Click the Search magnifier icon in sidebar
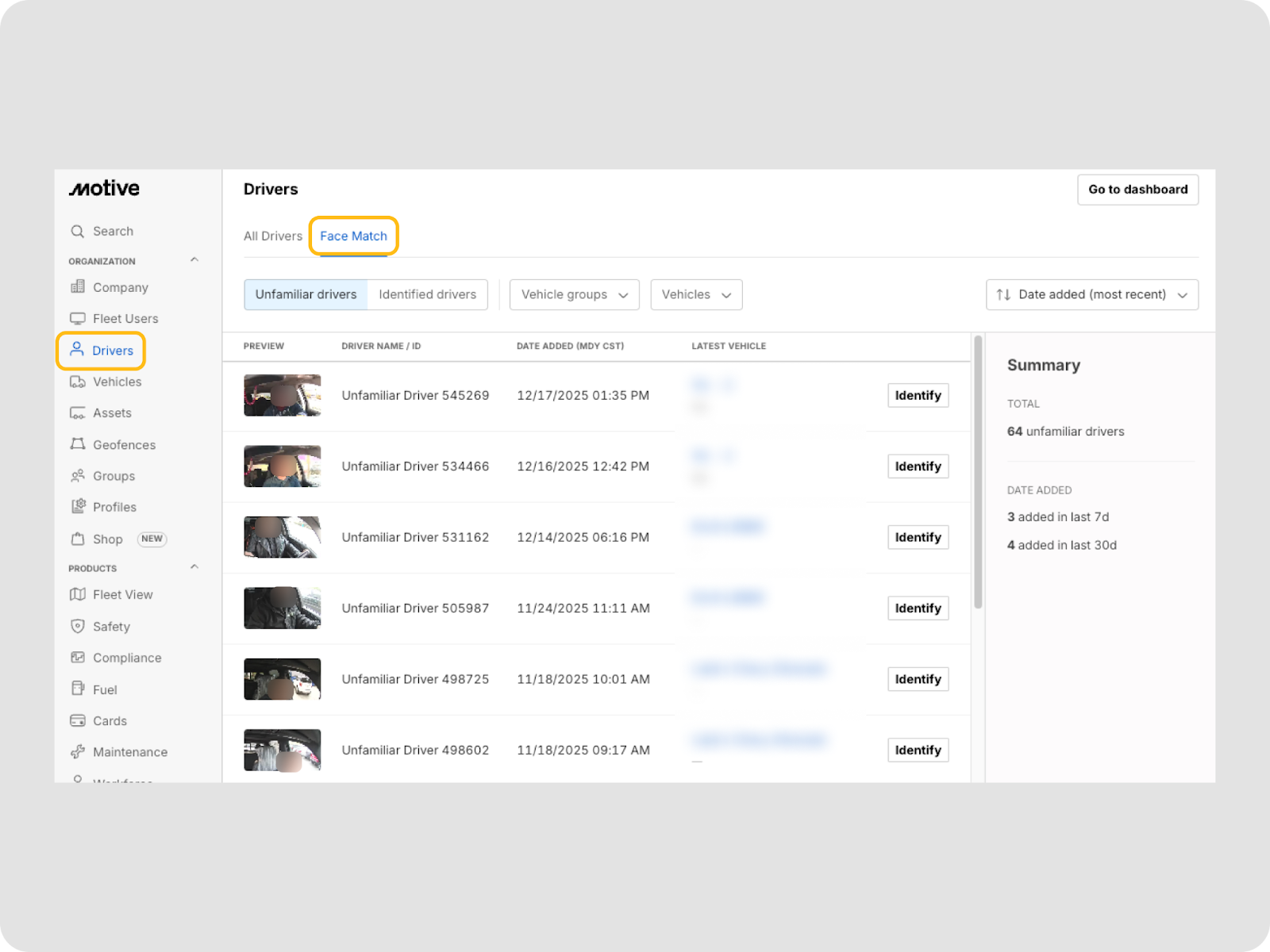 click(x=77, y=231)
